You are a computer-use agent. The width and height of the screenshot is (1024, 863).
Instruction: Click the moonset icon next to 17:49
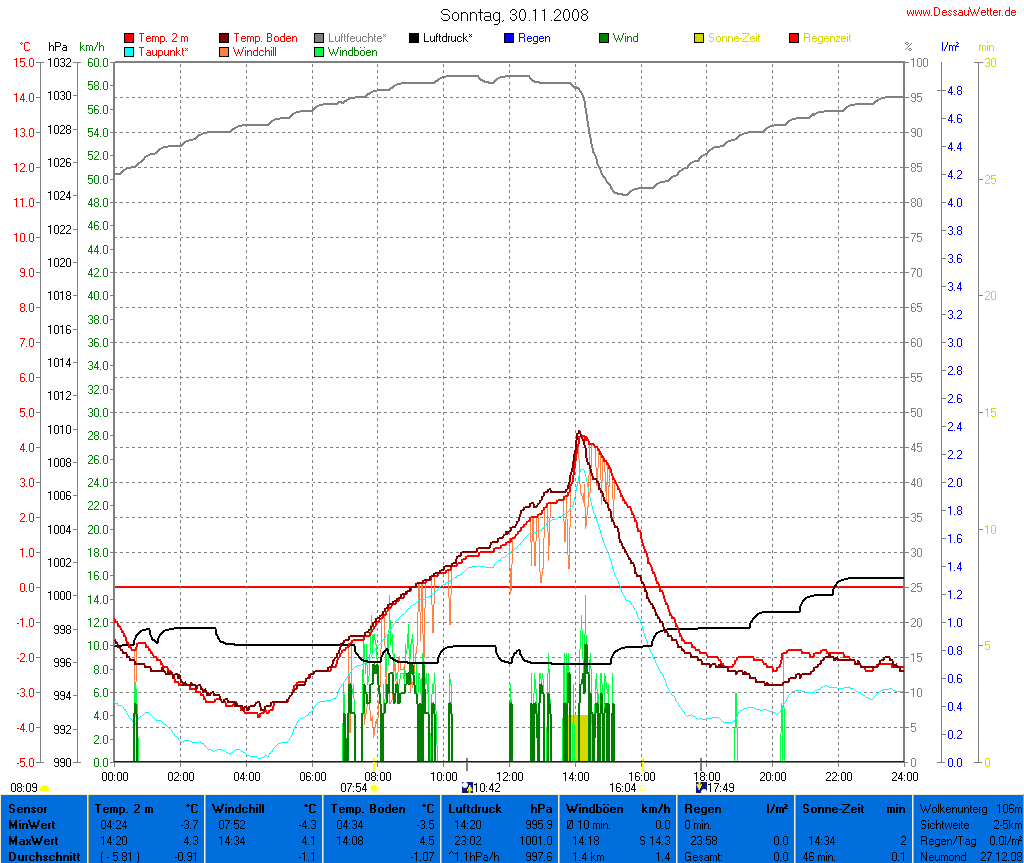(701, 788)
